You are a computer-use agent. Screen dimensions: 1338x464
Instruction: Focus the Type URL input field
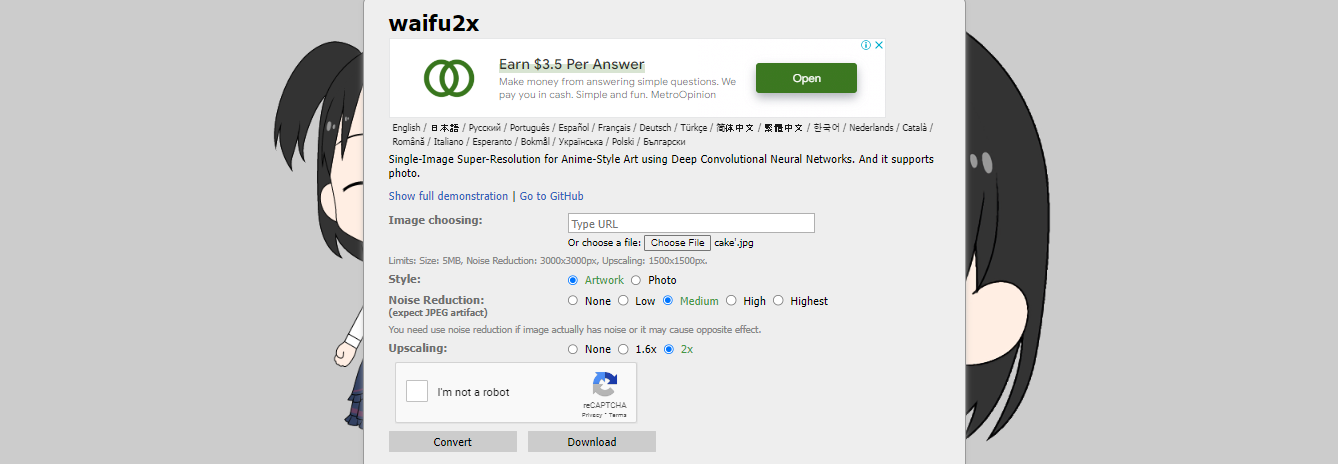(x=691, y=223)
